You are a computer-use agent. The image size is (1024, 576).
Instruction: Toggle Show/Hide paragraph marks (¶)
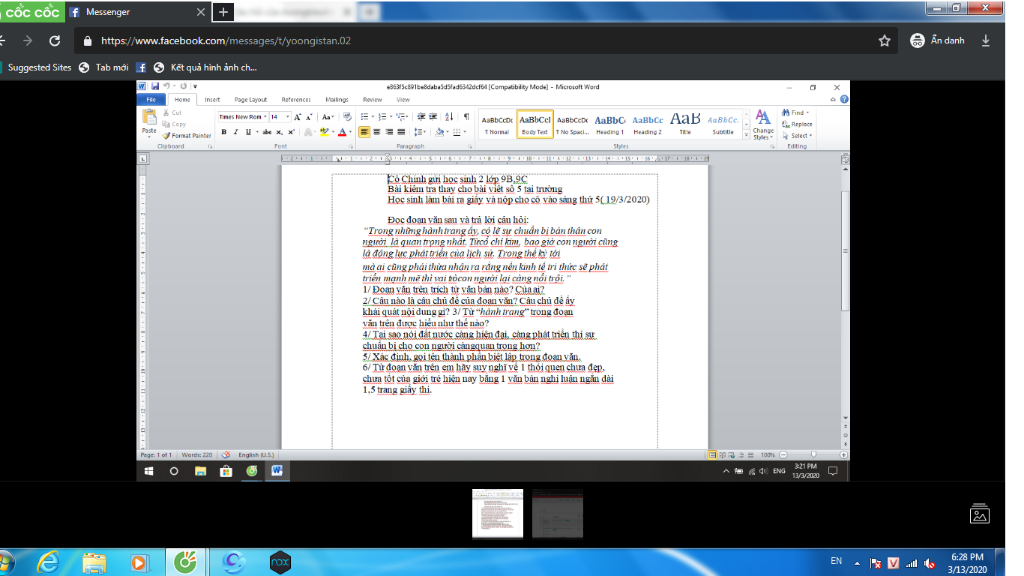click(466, 117)
